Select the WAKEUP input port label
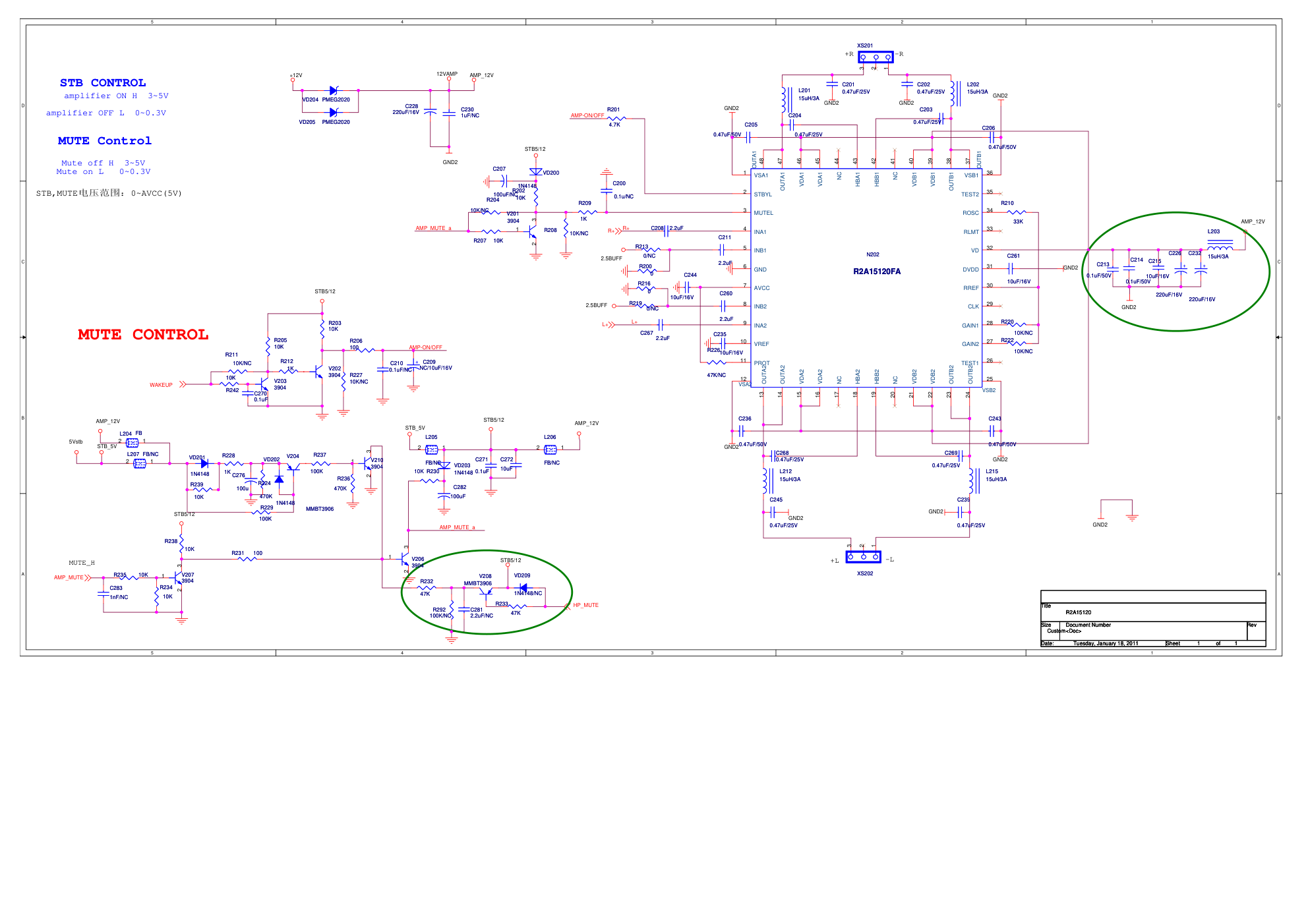 (x=161, y=385)
